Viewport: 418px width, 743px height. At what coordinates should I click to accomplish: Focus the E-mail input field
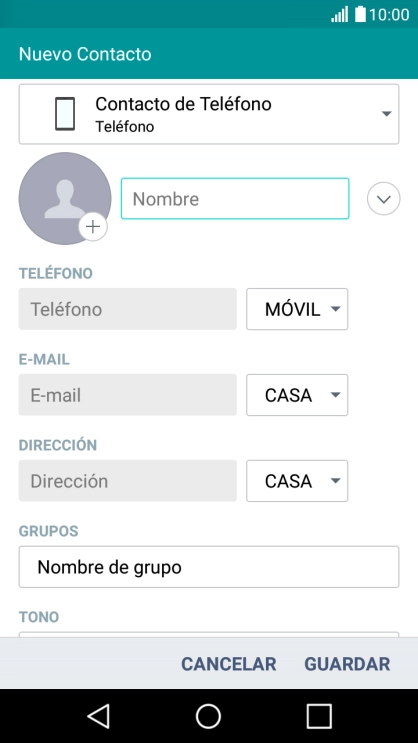pyautogui.click(x=127, y=395)
